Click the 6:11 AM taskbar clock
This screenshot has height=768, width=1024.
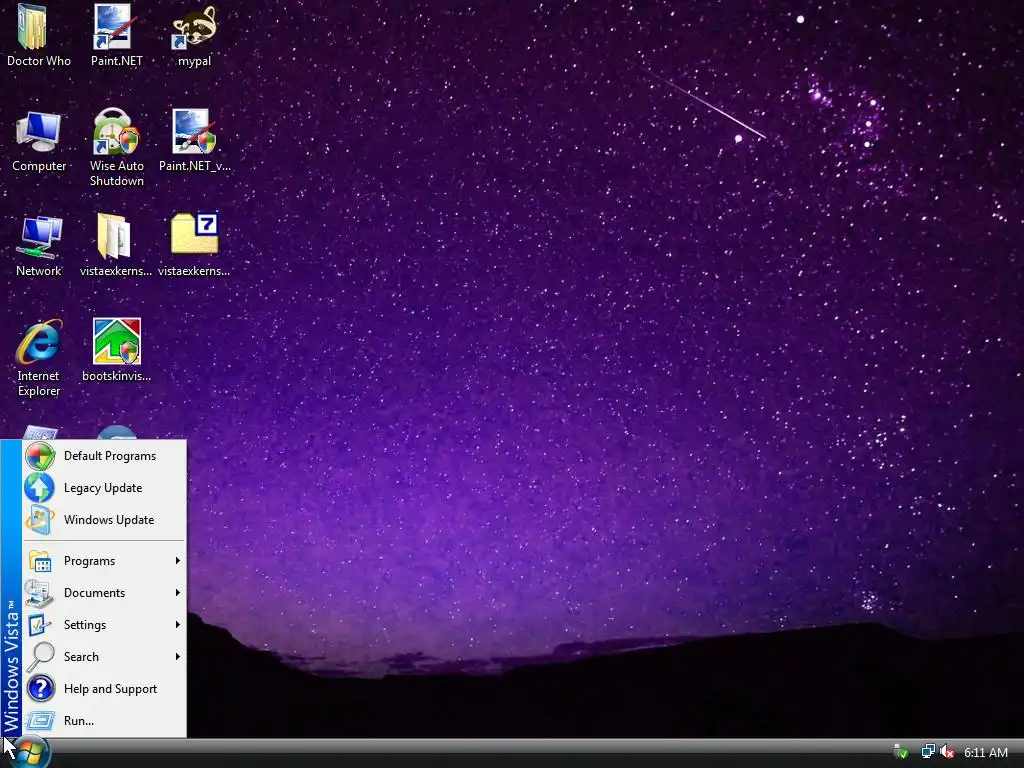pos(985,753)
